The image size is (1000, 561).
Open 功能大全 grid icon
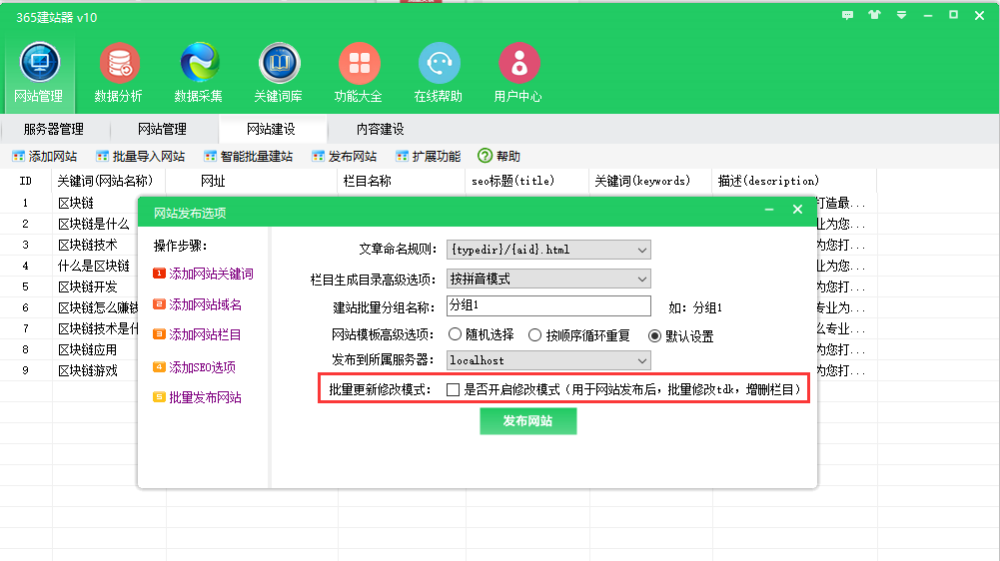(x=359, y=64)
